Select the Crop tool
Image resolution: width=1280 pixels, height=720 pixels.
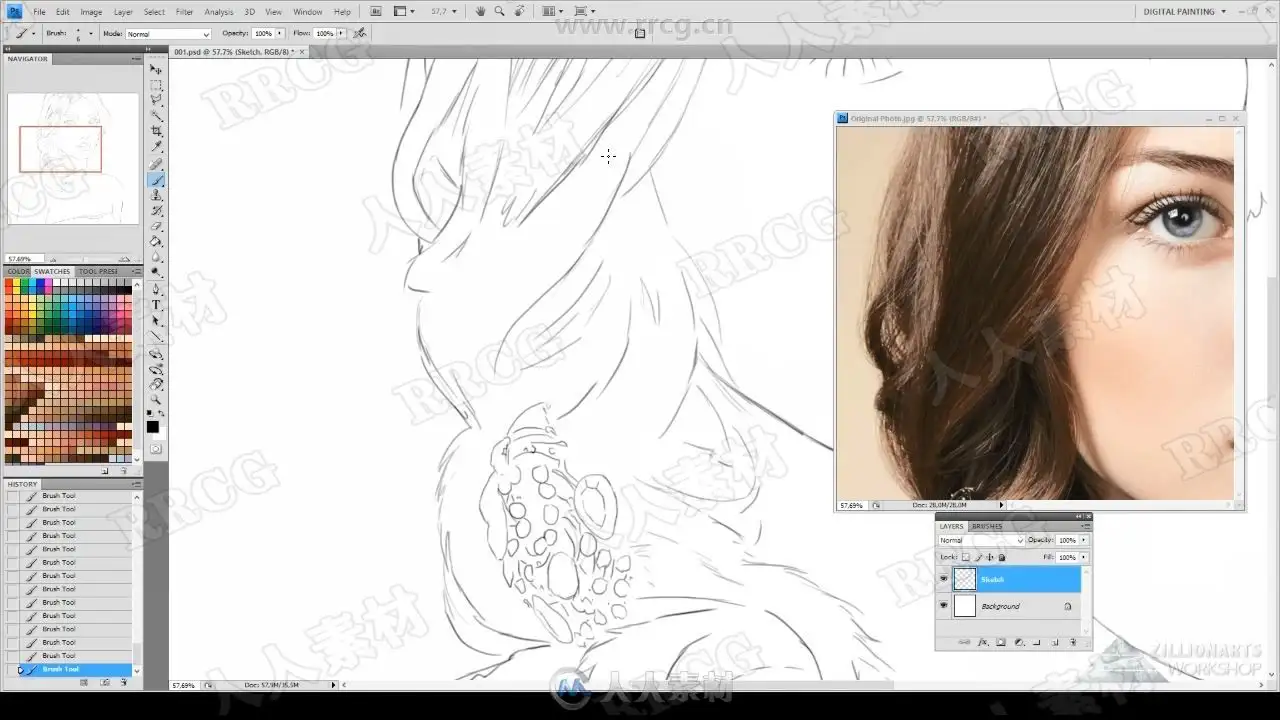(x=156, y=131)
